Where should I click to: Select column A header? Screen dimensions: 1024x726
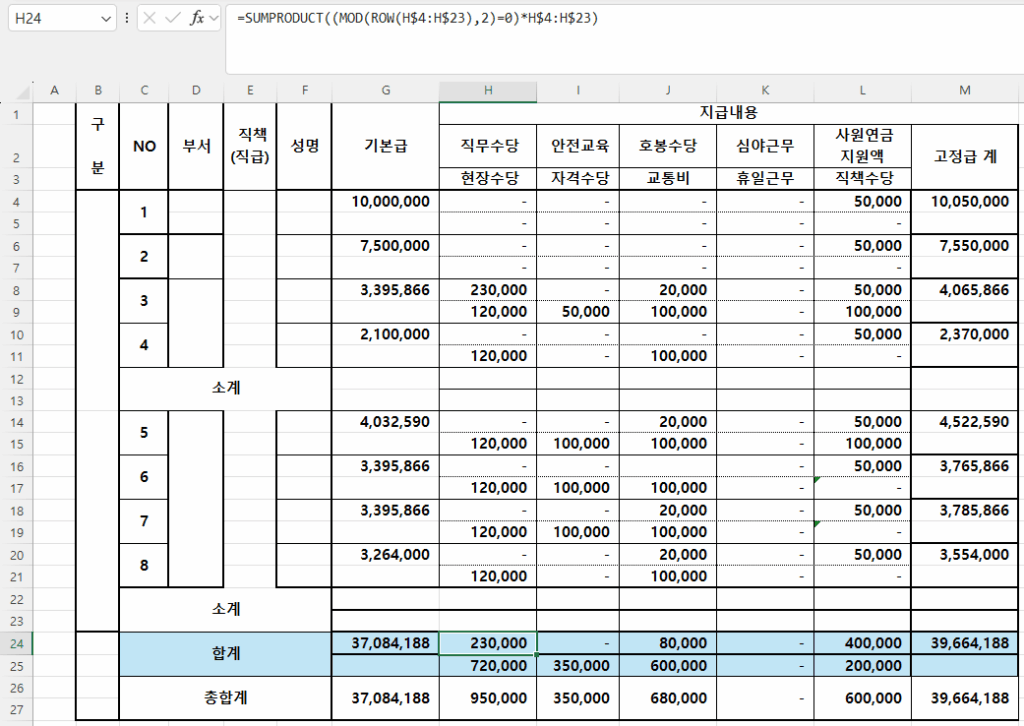(x=54, y=91)
